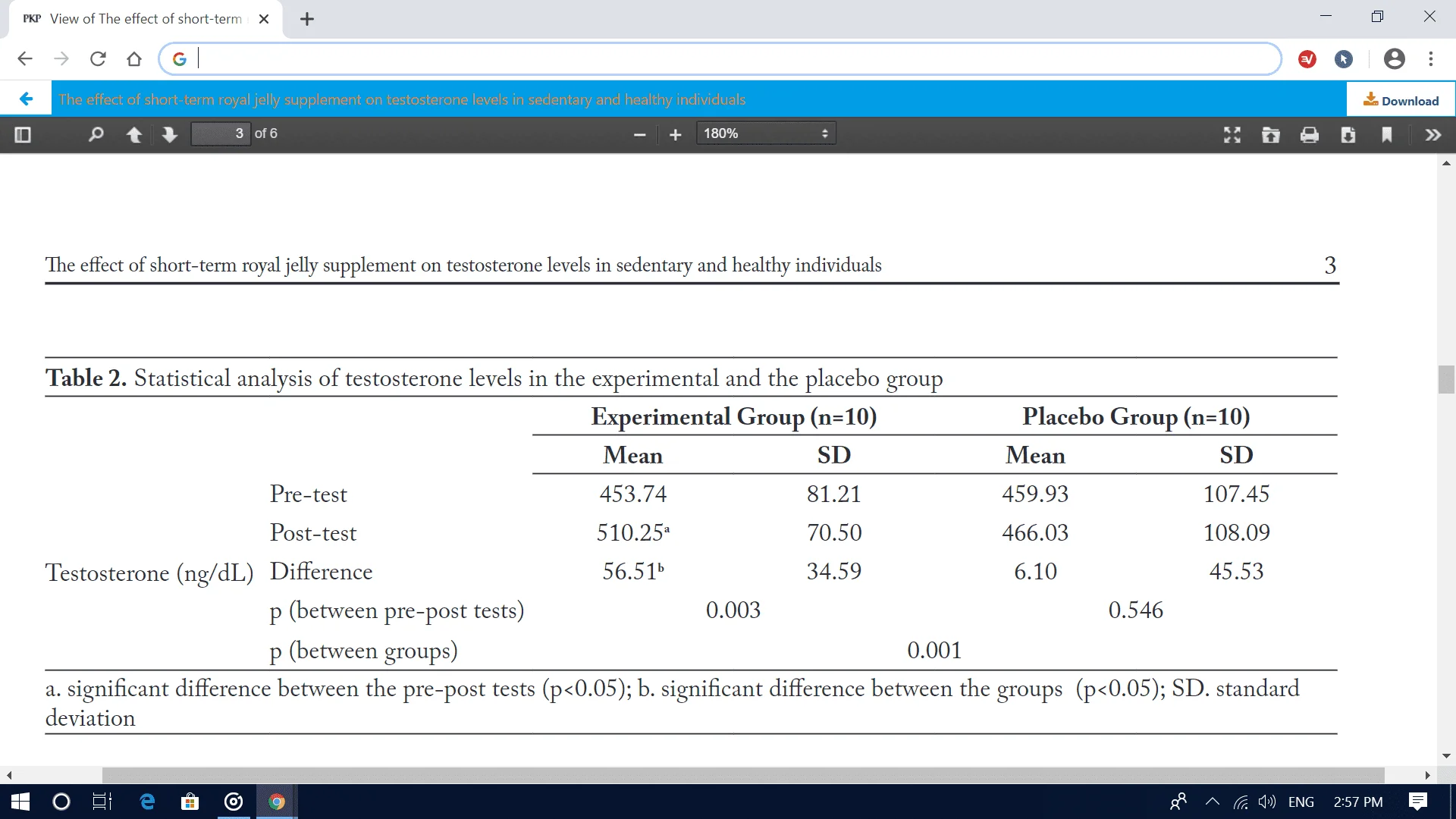Select the experimental p-value 0.003
Screen dimensions: 1456x819
(x=733, y=610)
